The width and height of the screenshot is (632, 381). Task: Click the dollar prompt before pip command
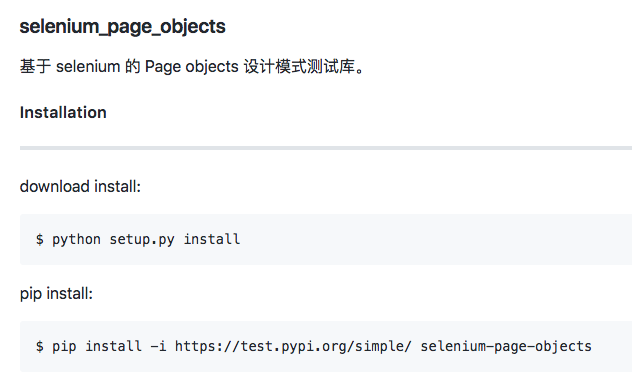40,347
